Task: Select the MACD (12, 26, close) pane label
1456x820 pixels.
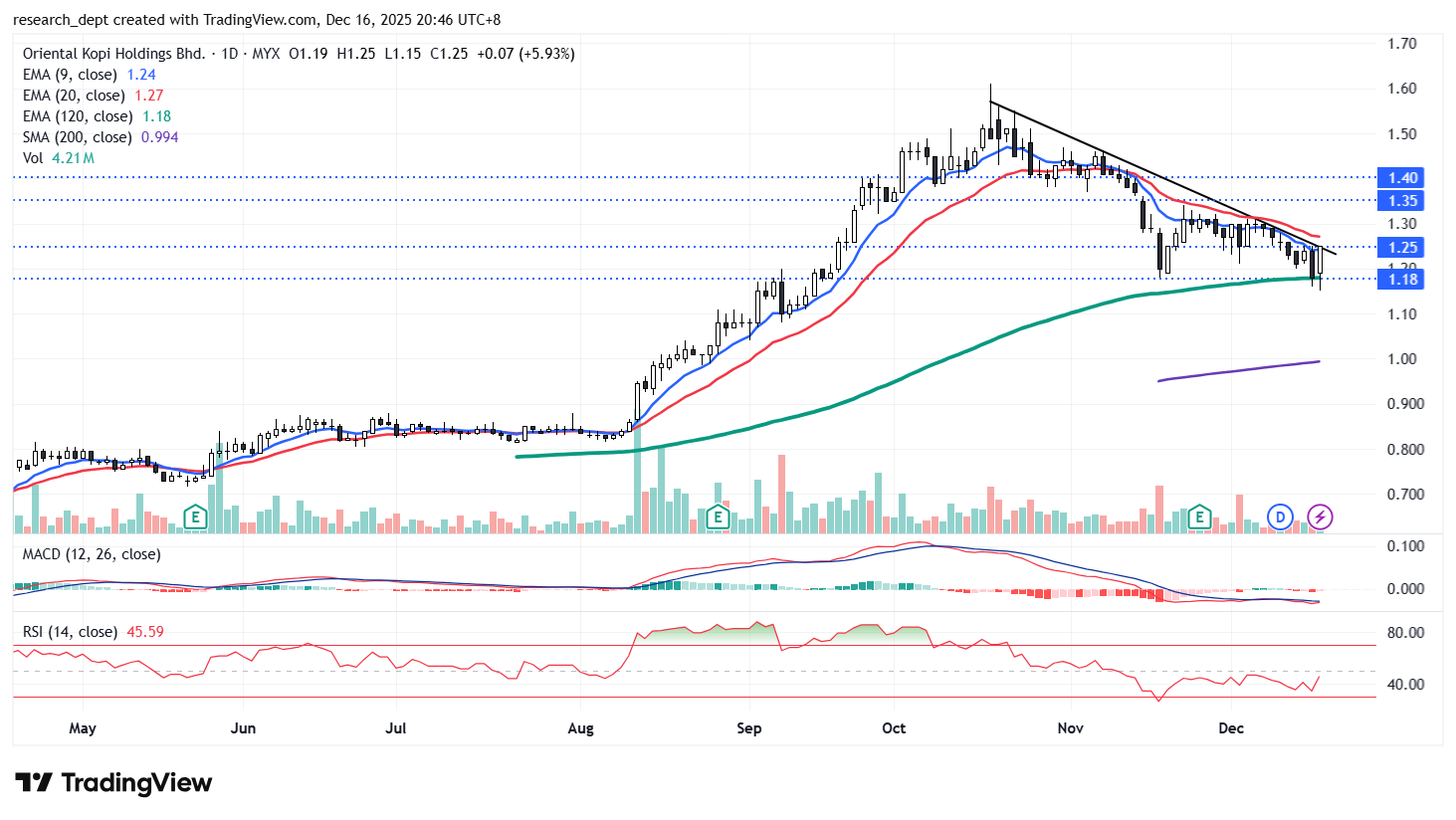Action: [92, 554]
